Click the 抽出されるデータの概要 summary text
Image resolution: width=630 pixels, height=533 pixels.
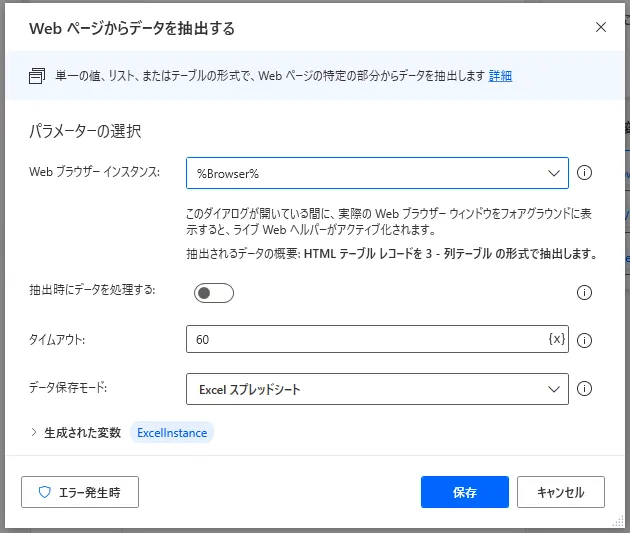pyautogui.click(x=391, y=253)
